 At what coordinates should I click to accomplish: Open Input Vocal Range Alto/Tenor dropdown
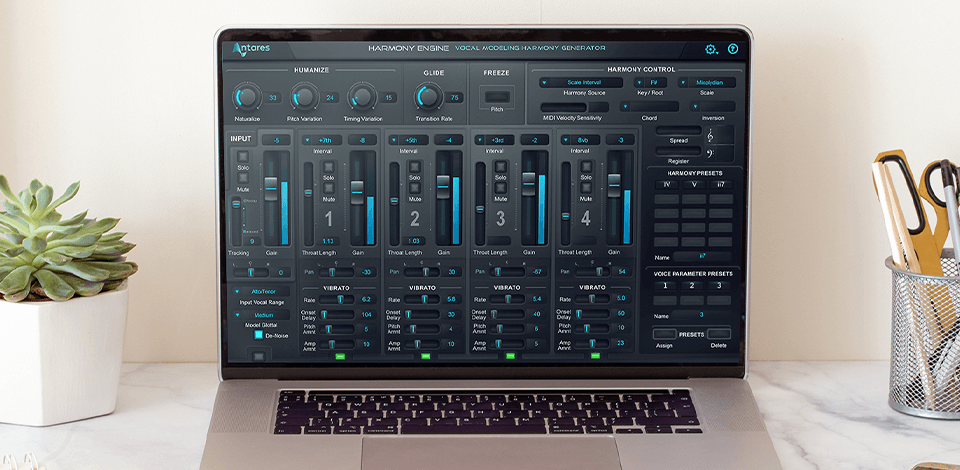[261, 291]
